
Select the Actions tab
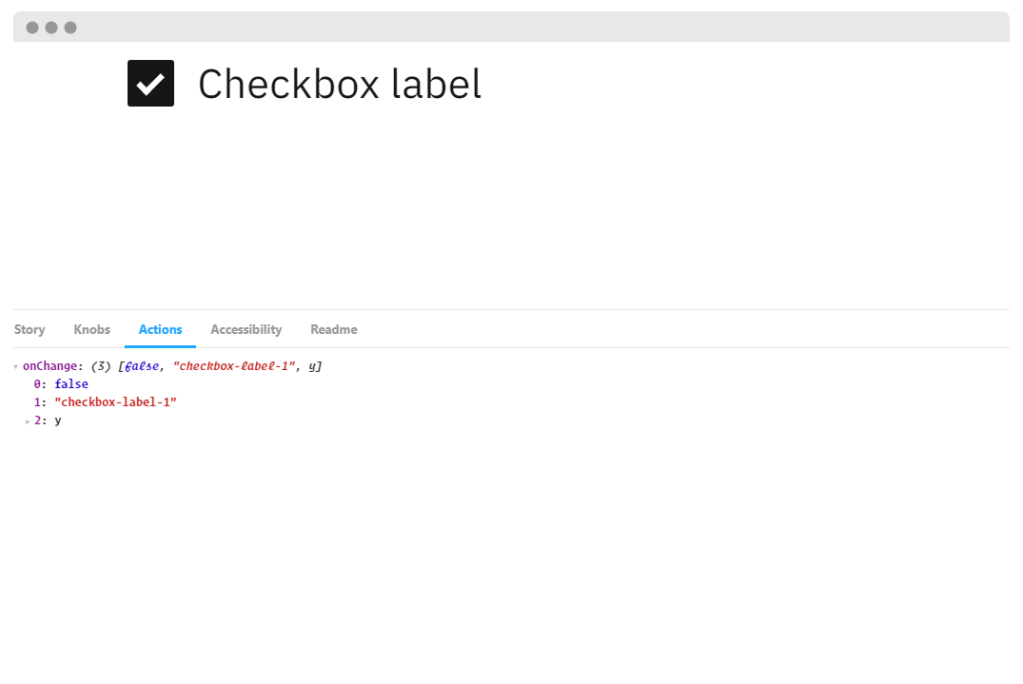tap(160, 329)
